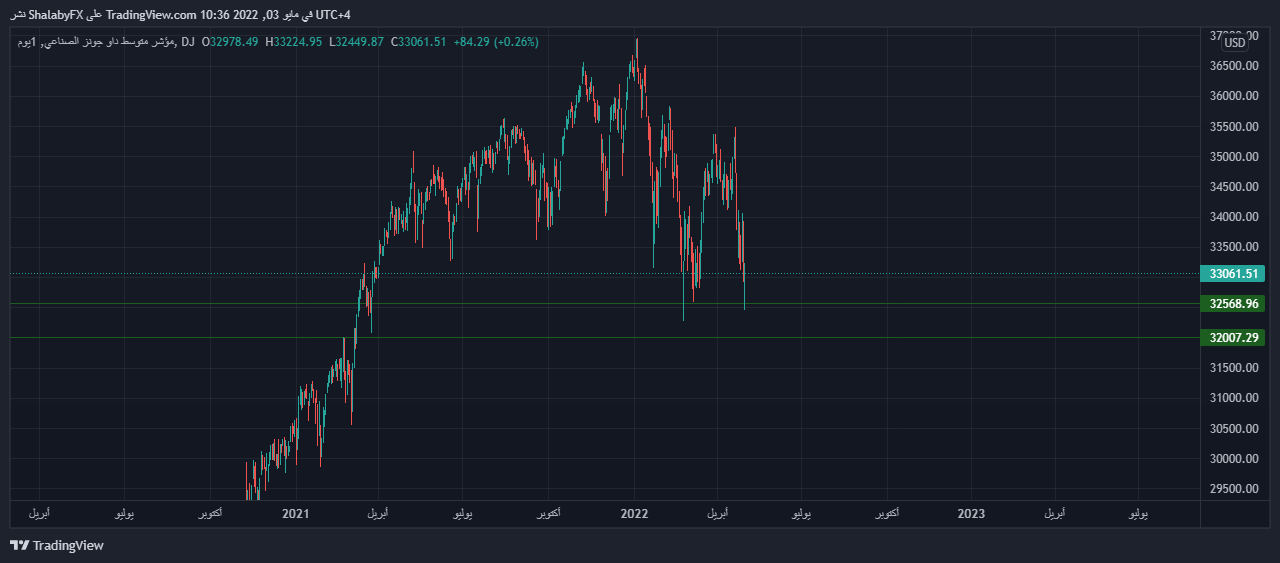The height and width of the screenshot is (563, 1280).
Task: Click the low value L32449.87
Action: pyautogui.click(x=357, y=42)
